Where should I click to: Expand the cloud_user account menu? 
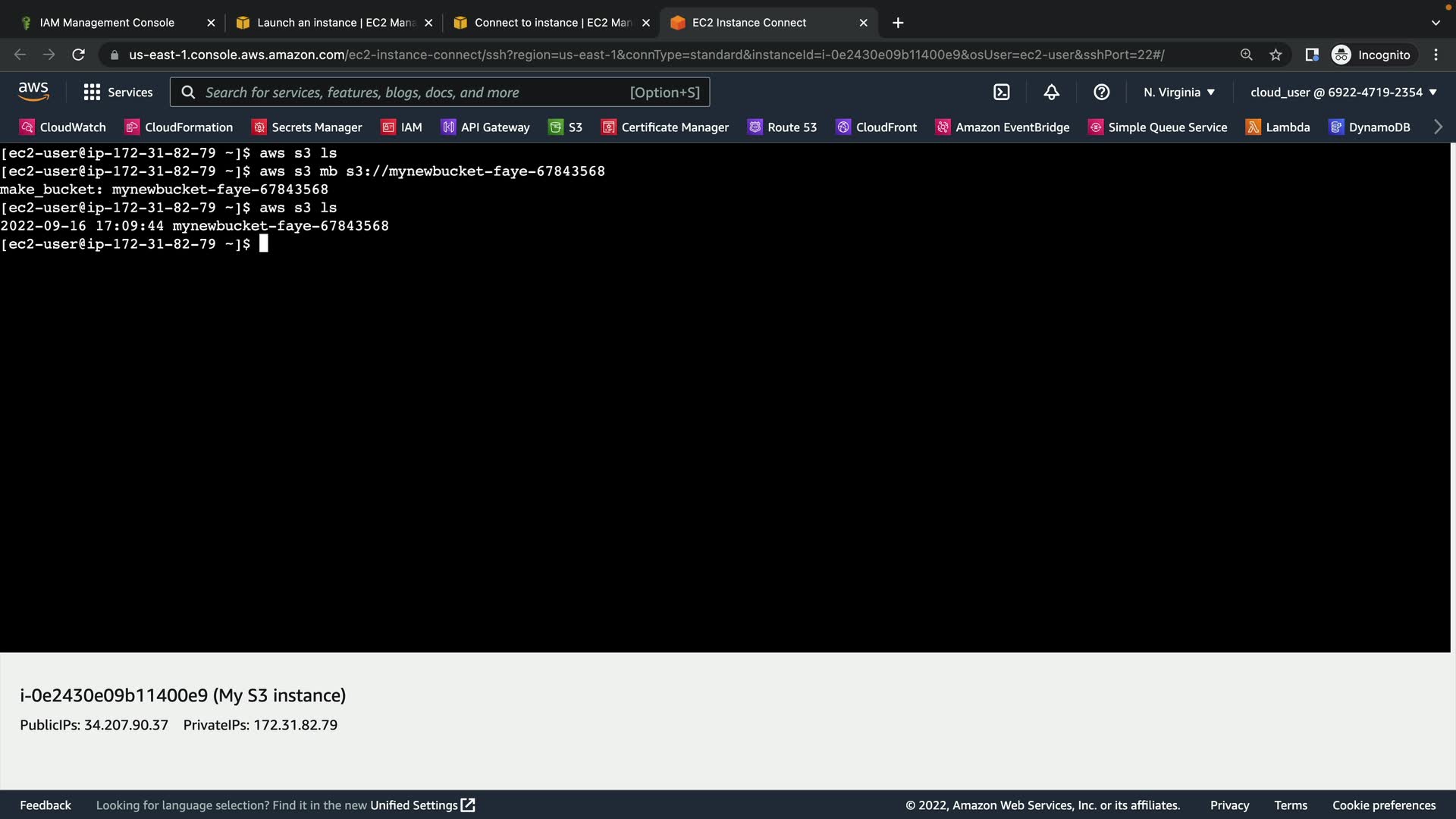click(1343, 92)
